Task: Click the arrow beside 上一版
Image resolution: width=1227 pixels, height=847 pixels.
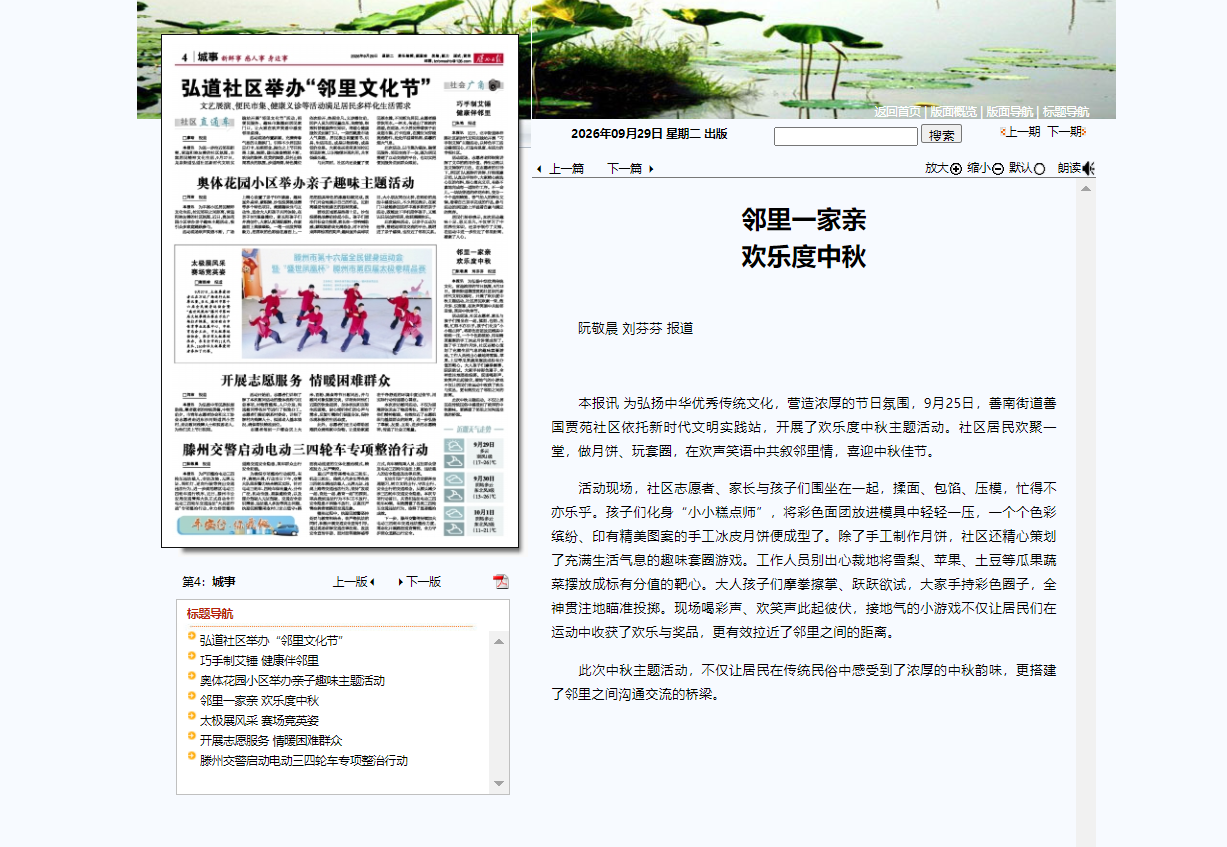Action: click(372, 582)
